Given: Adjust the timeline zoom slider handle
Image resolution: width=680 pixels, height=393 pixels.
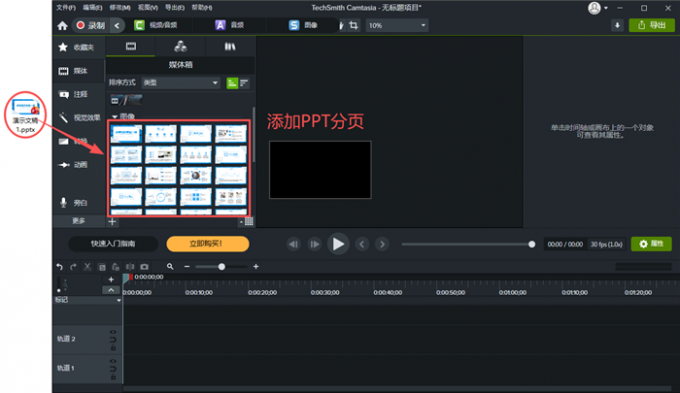Looking at the screenshot, I should pyautogui.click(x=222, y=267).
